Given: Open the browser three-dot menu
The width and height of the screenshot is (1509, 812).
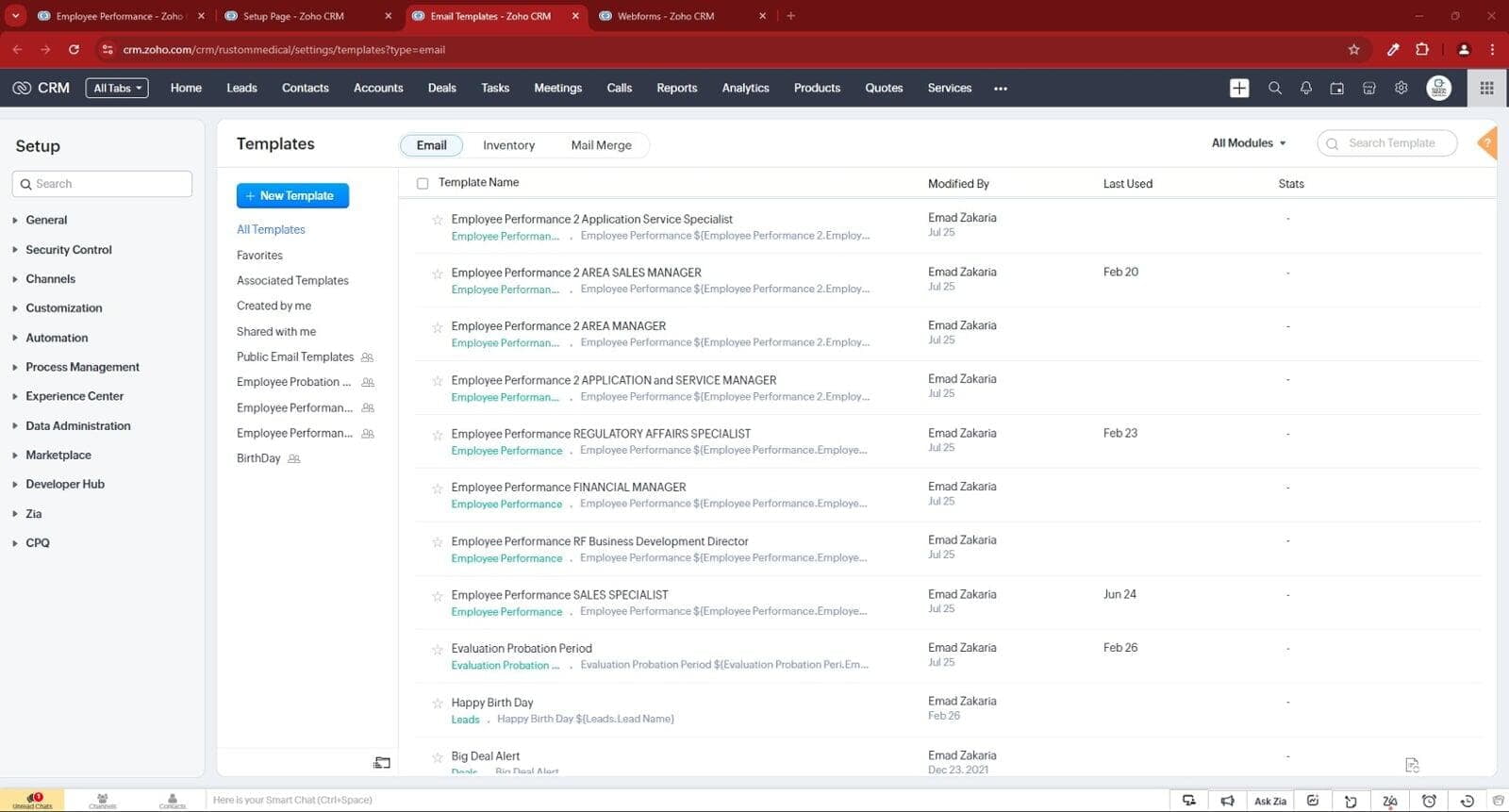Looking at the screenshot, I should click(1492, 49).
